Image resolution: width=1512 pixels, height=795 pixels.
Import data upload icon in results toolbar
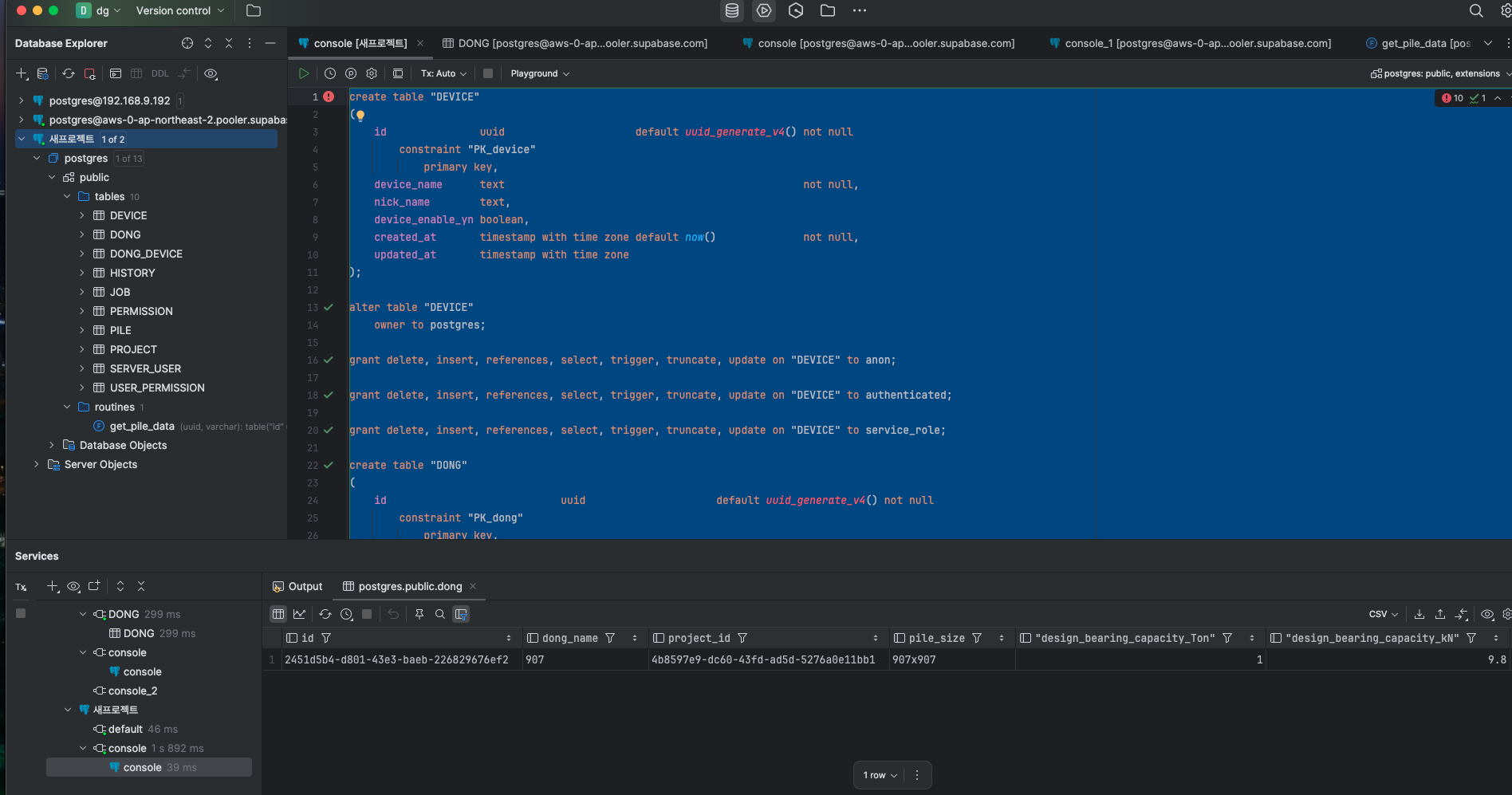coord(1440,614)
